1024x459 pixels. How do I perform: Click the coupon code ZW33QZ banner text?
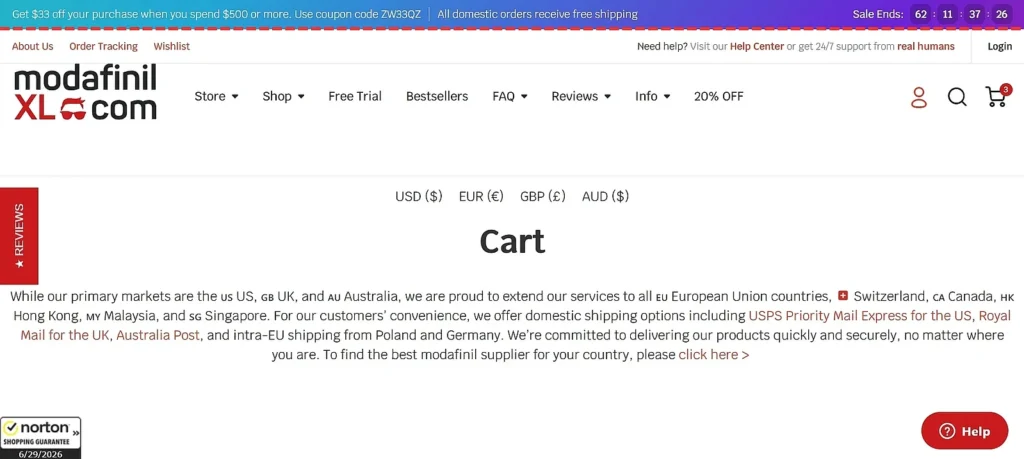tap(217, 14)
